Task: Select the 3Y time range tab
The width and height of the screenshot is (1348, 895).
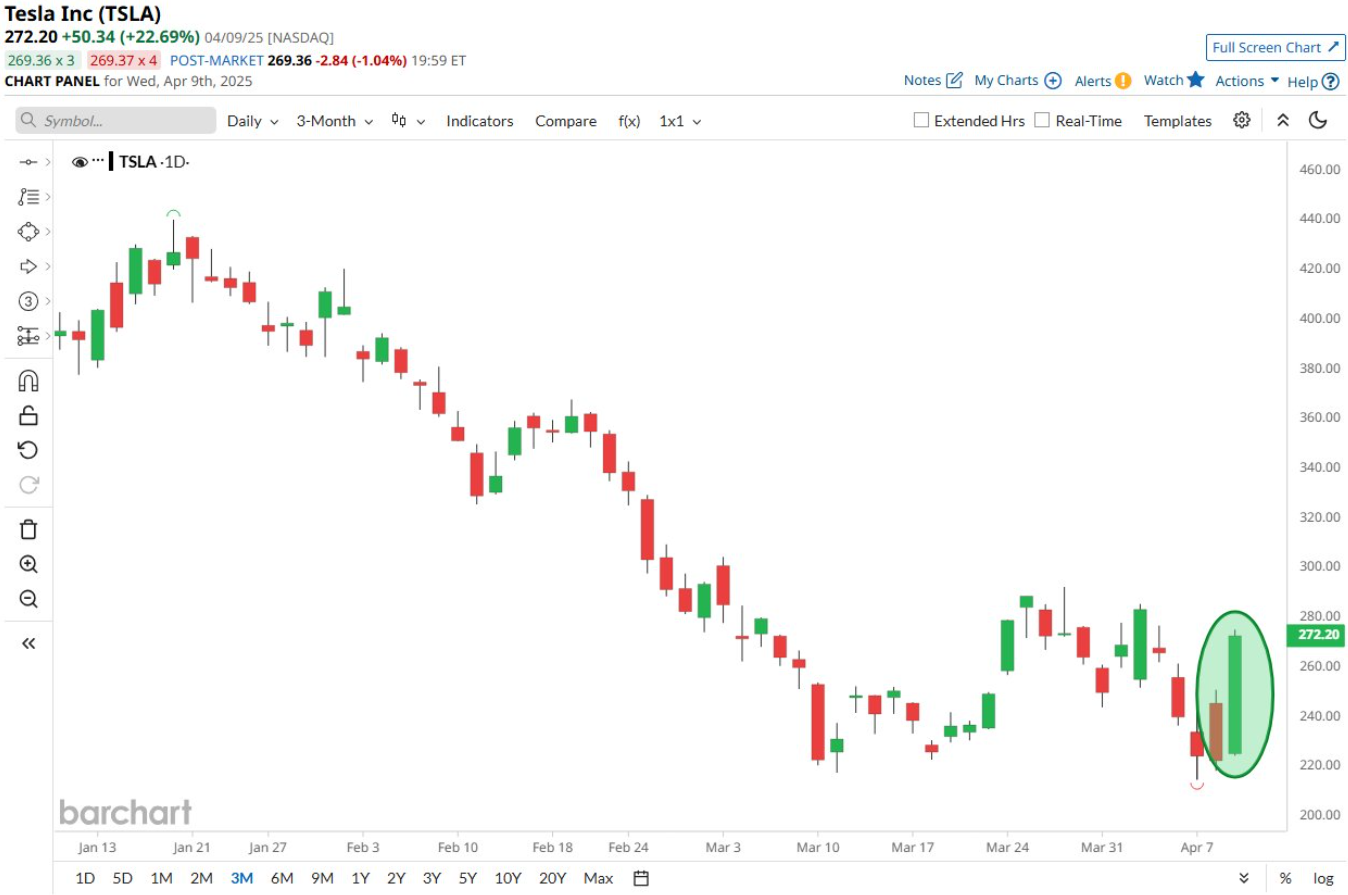Action: tap(431, 878)
